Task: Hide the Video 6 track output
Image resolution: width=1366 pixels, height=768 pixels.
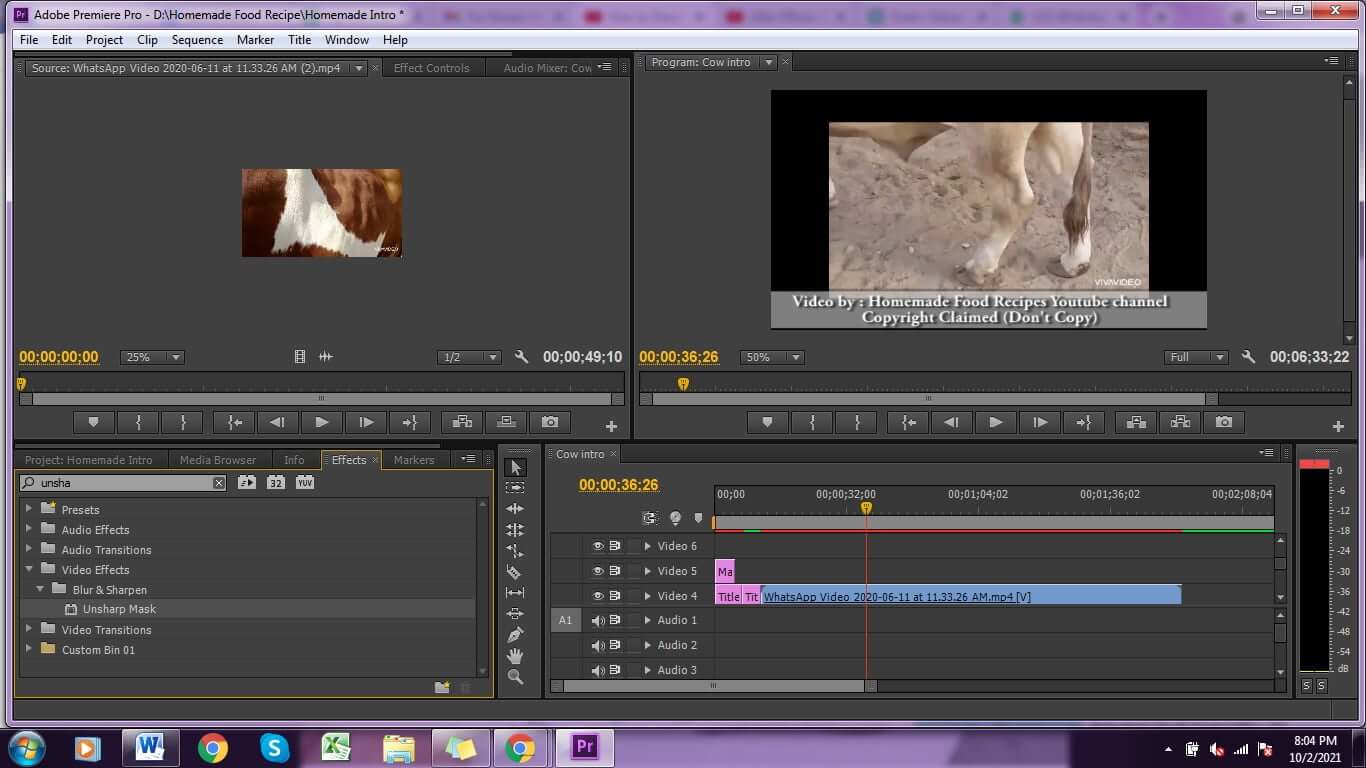Action: (x=598, y=546)
